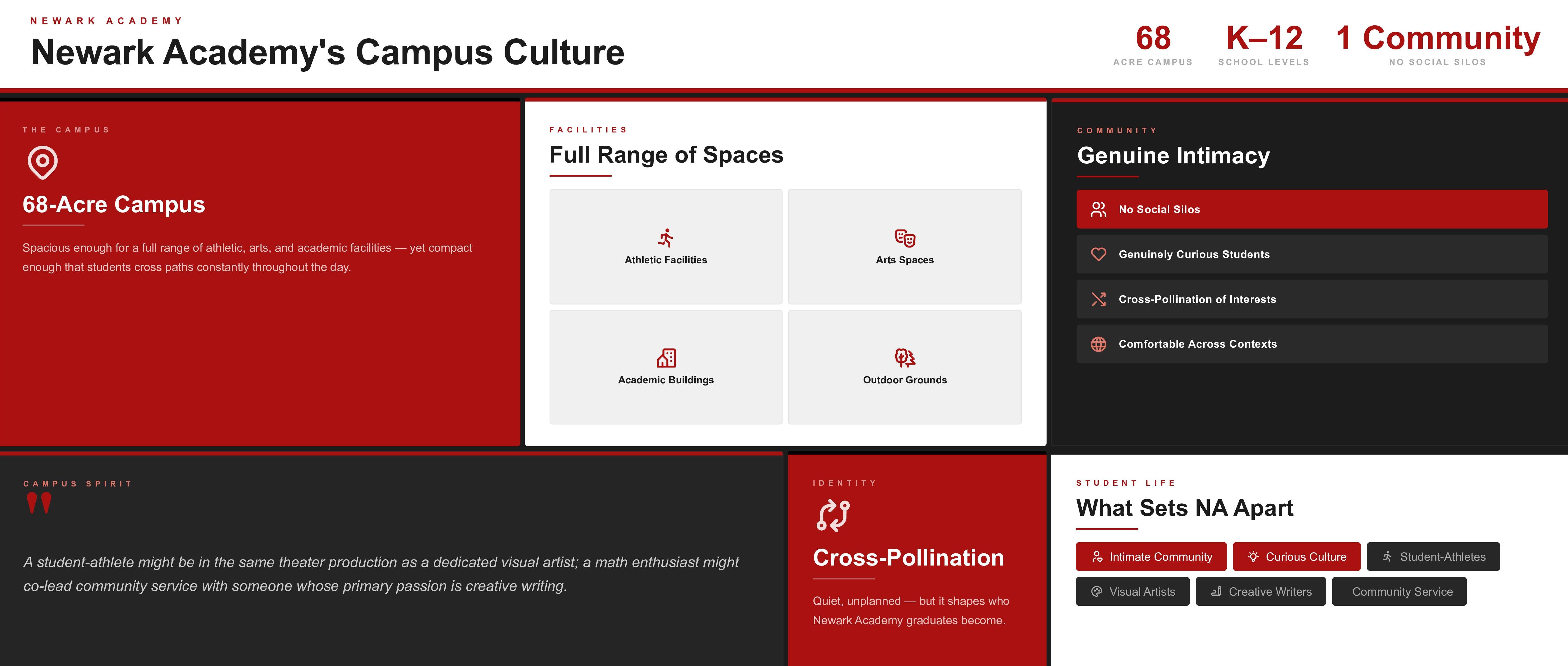The width and height of the screenshot is (1568, 666).
Task: Click the building icon for Academic Buildings
Action: (666, 358)
